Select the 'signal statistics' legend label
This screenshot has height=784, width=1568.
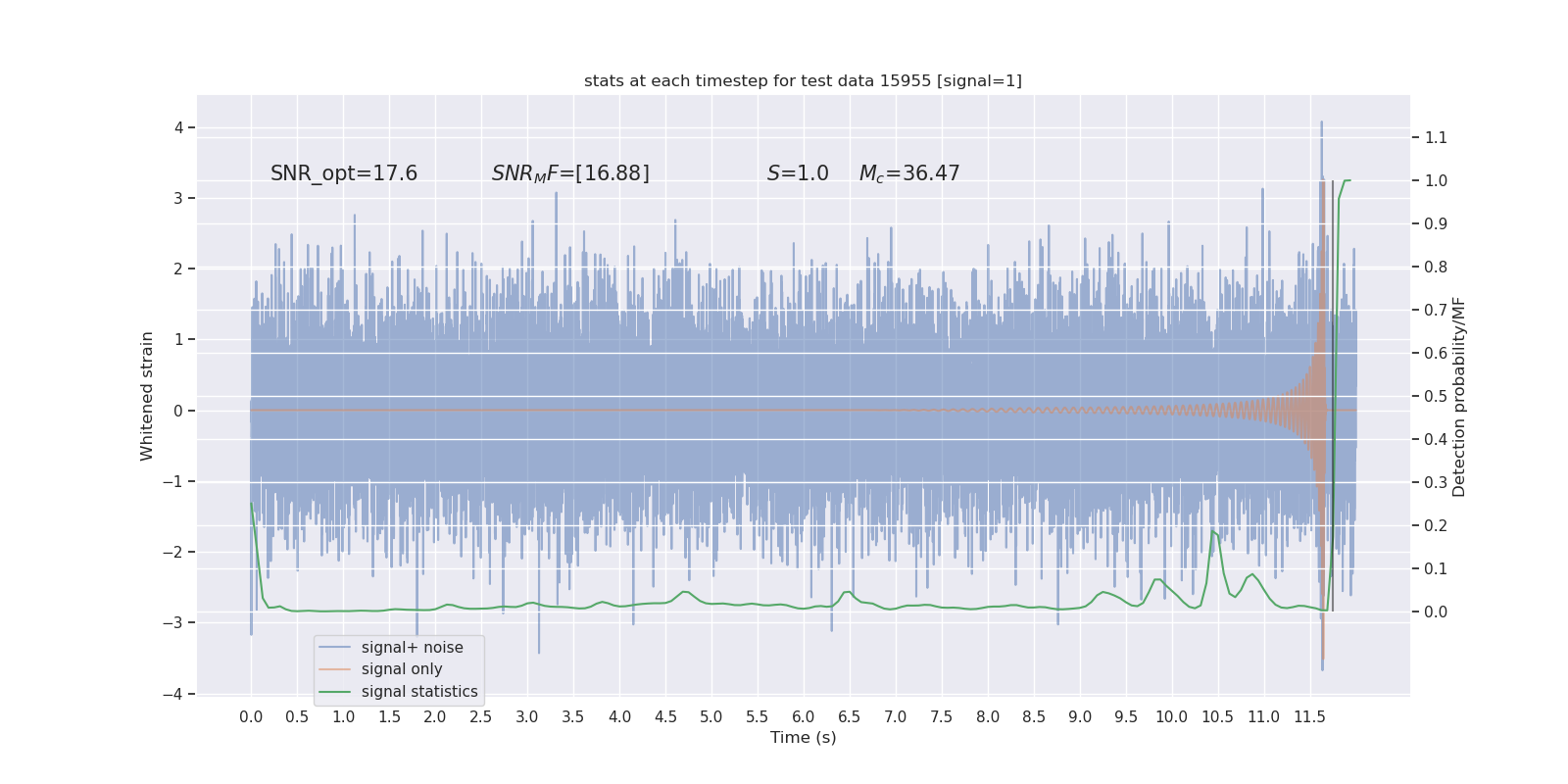point(419,692)
